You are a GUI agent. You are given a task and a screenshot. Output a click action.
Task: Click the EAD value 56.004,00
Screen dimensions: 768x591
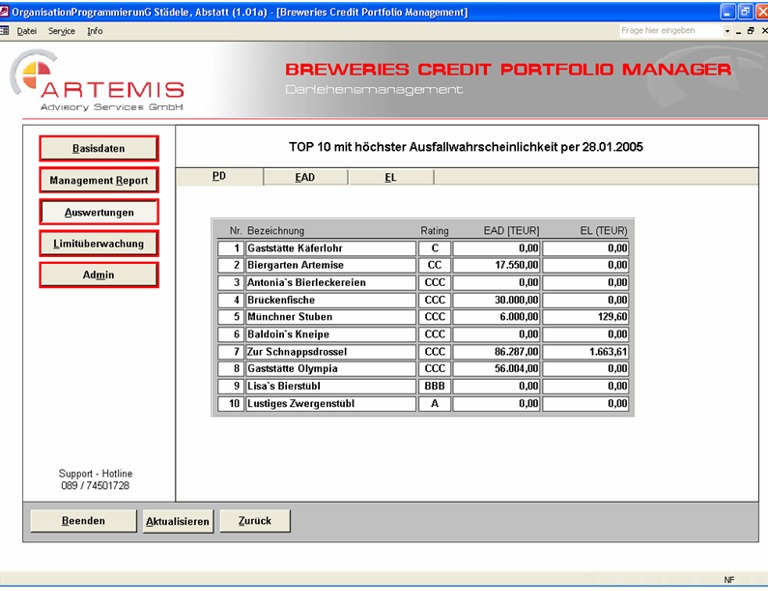pos(496,369)
